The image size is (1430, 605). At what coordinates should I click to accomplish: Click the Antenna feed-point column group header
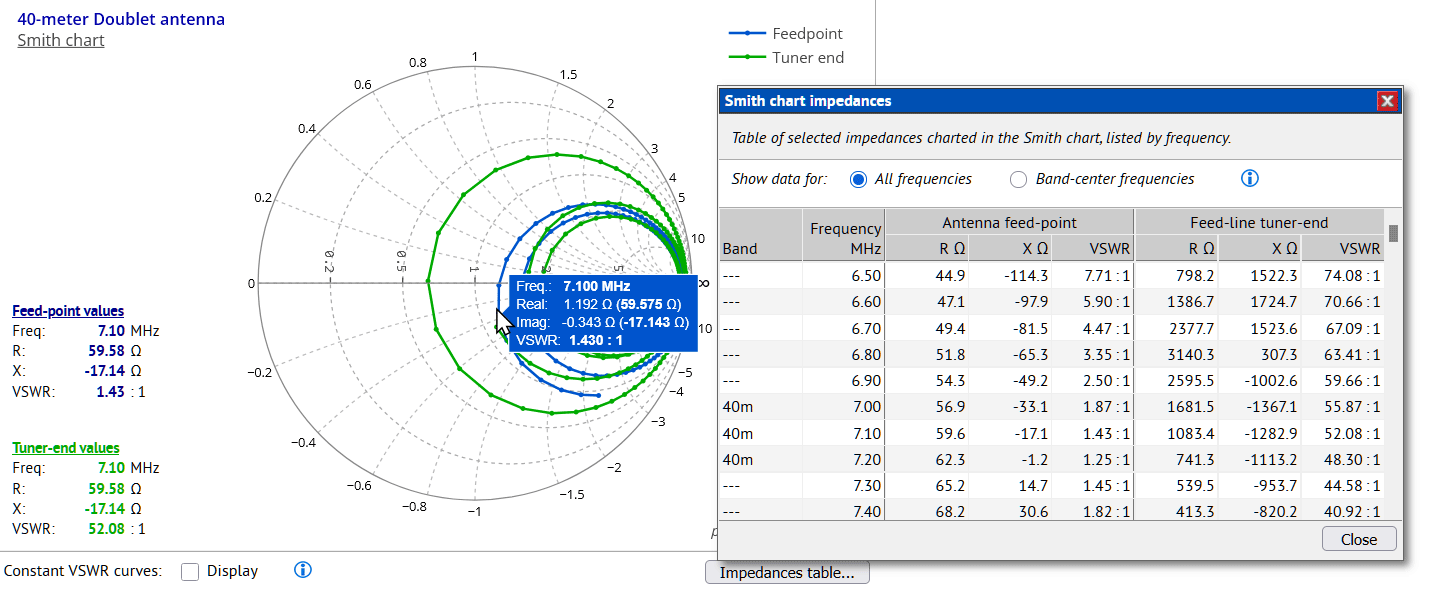coord(1010,222)
